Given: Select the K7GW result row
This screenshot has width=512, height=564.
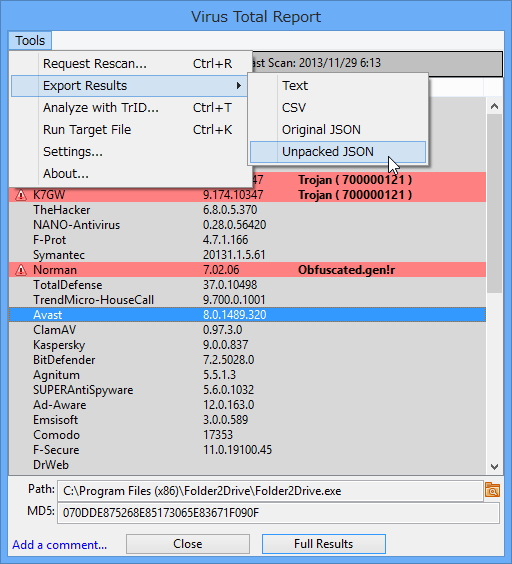Looking at the screenshot, I should pyautogui.click(x=247, y=195).
